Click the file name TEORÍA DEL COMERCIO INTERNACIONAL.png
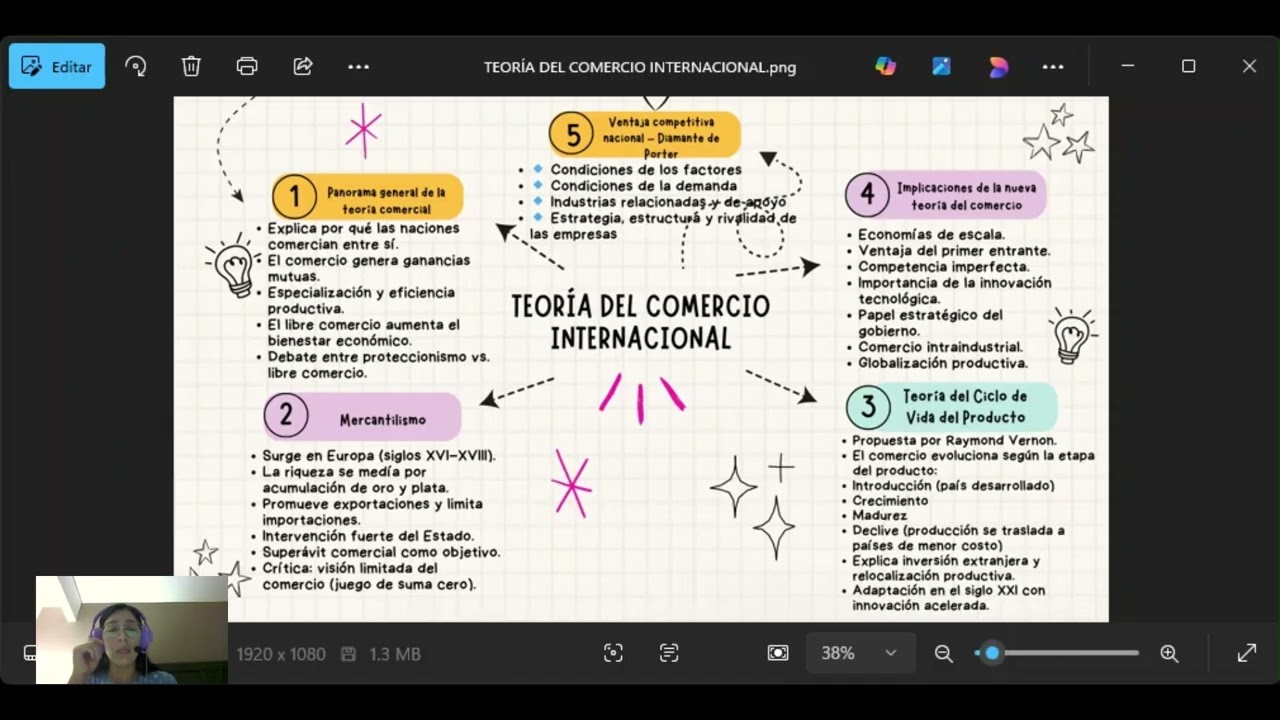 click(640, 67)
